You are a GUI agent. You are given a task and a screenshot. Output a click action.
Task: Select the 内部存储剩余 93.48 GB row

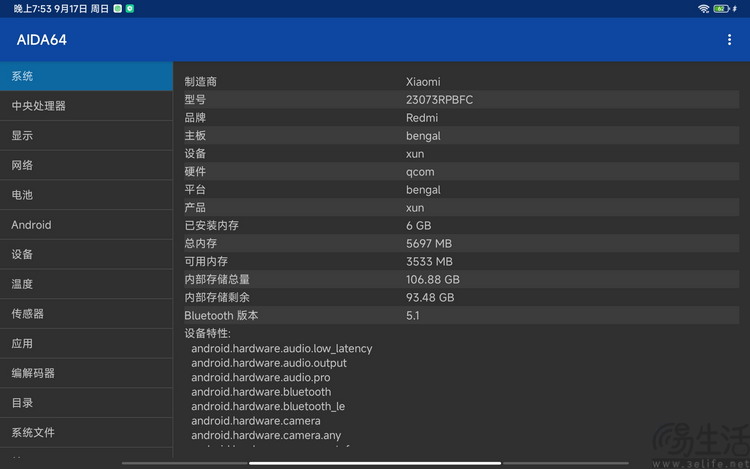click(462, 297)
